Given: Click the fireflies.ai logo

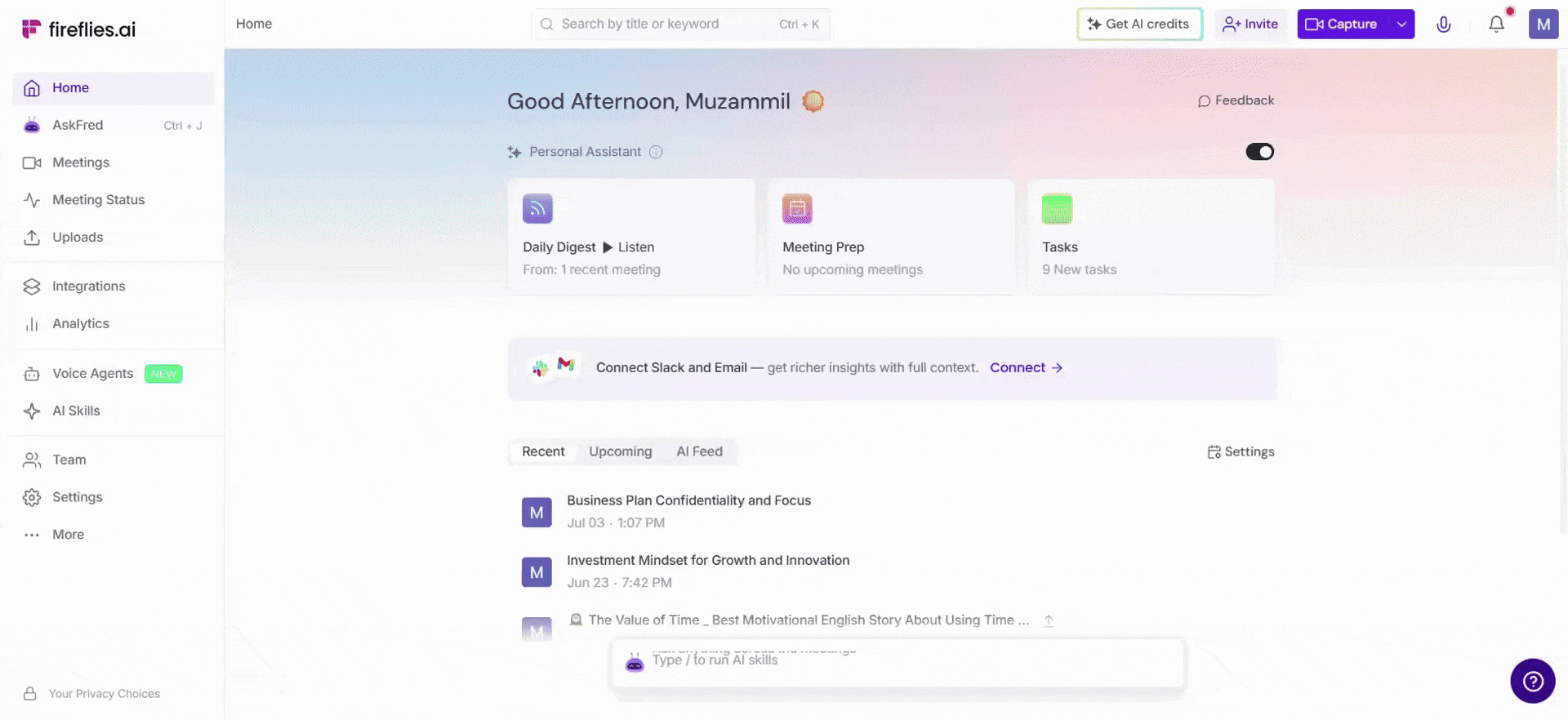Looking at the screenshot, I should point(78,29).
